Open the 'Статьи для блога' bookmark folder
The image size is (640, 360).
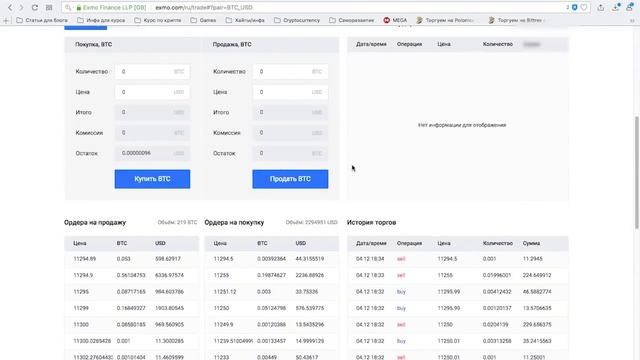42,20
